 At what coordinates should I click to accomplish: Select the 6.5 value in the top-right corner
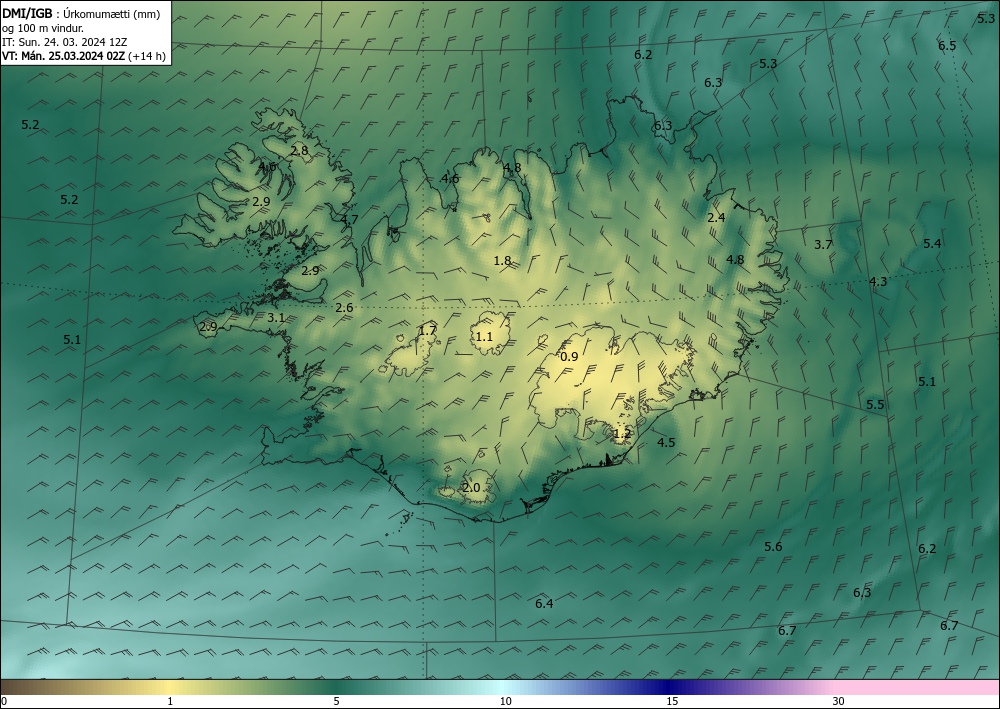click(947, 45)
